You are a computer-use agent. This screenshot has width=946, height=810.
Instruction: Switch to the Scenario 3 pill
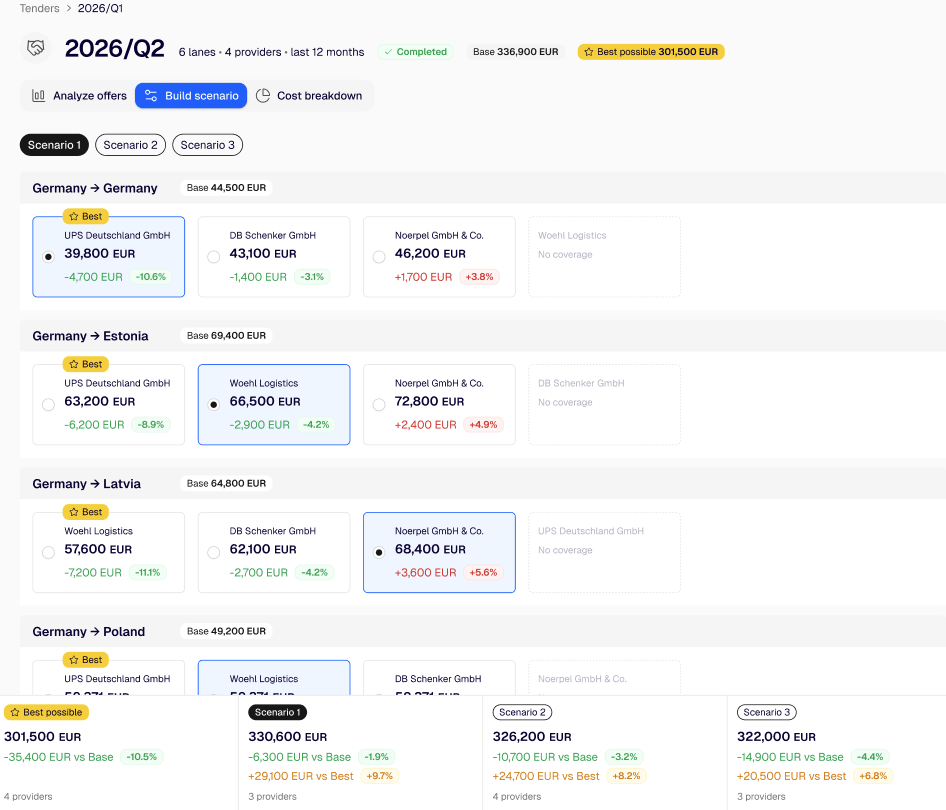point(208,145)
